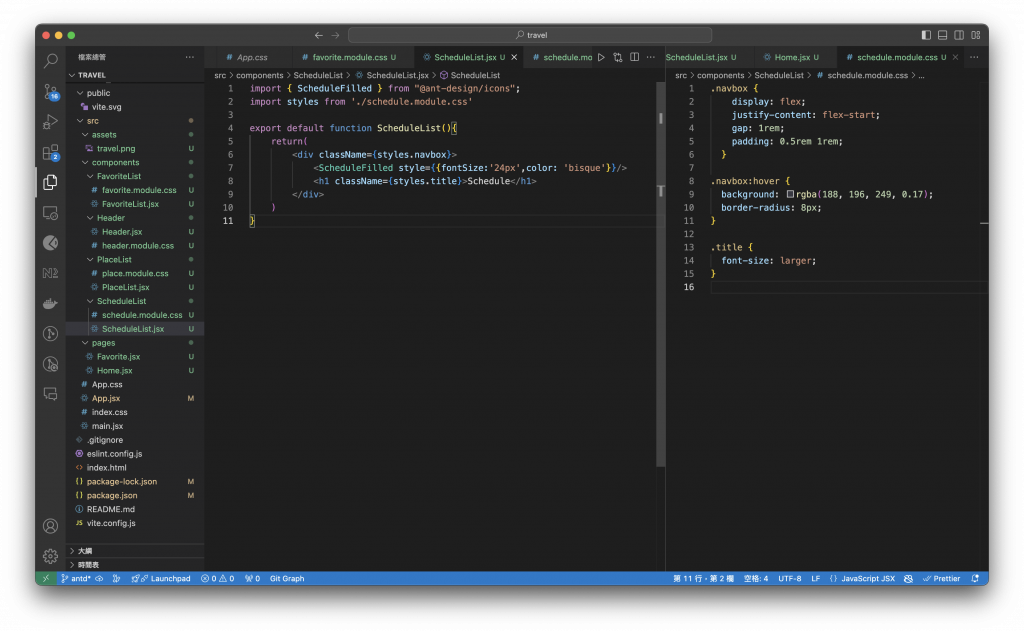Open Source Control view with 16 badge
This screenshot has height=632, width=1024.
(x=50, y=91)
